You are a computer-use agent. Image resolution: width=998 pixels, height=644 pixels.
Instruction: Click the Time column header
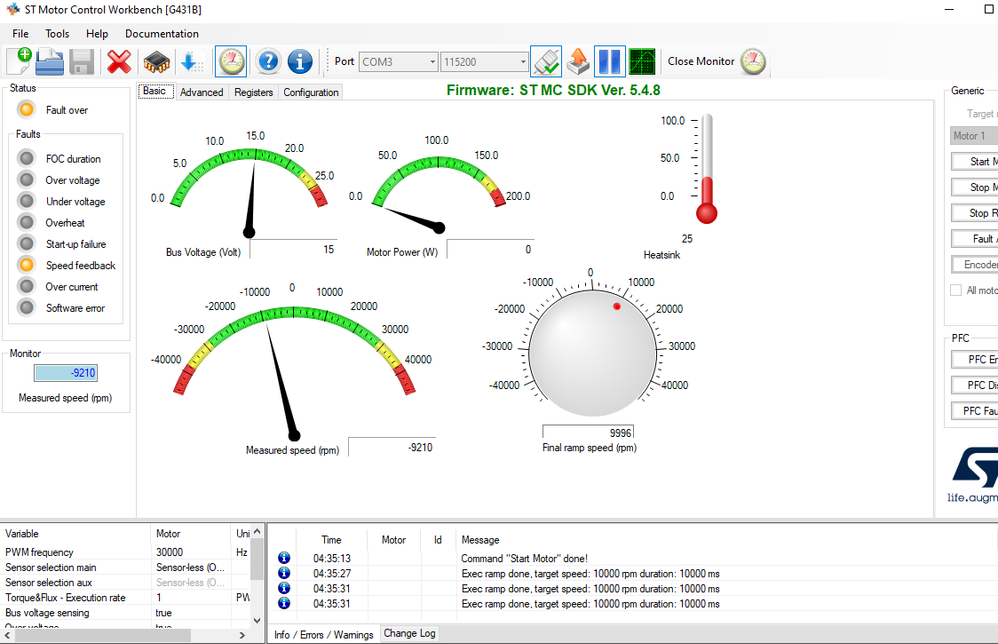coord(332,540)
